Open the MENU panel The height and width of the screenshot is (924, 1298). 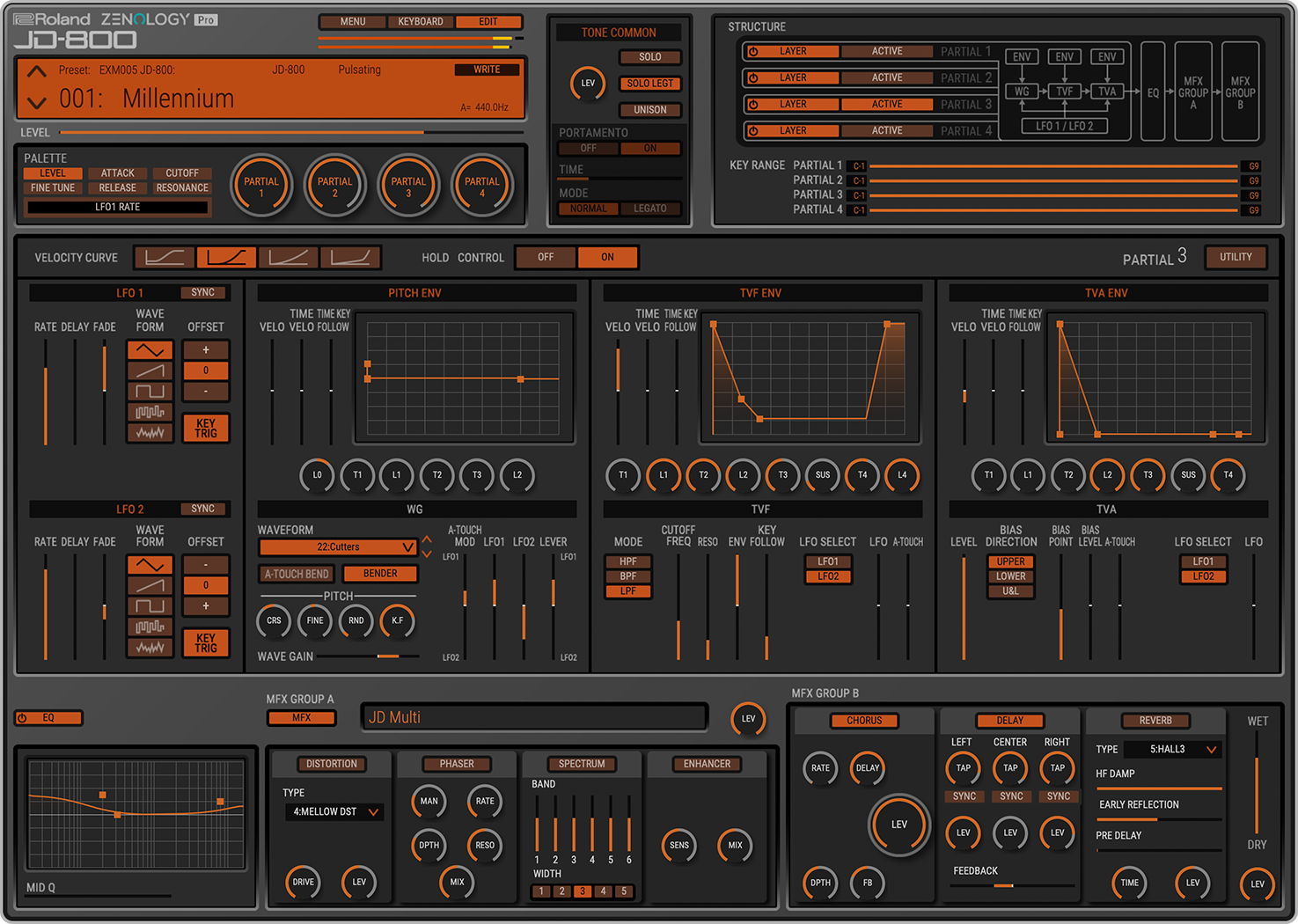click(x=352, y=21)
